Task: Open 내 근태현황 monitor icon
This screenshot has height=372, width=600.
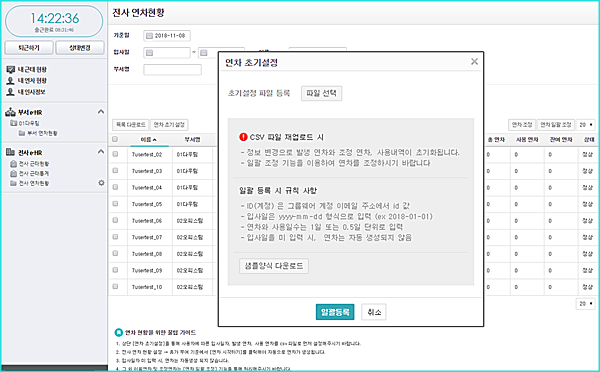Action: tap(11, 70)
